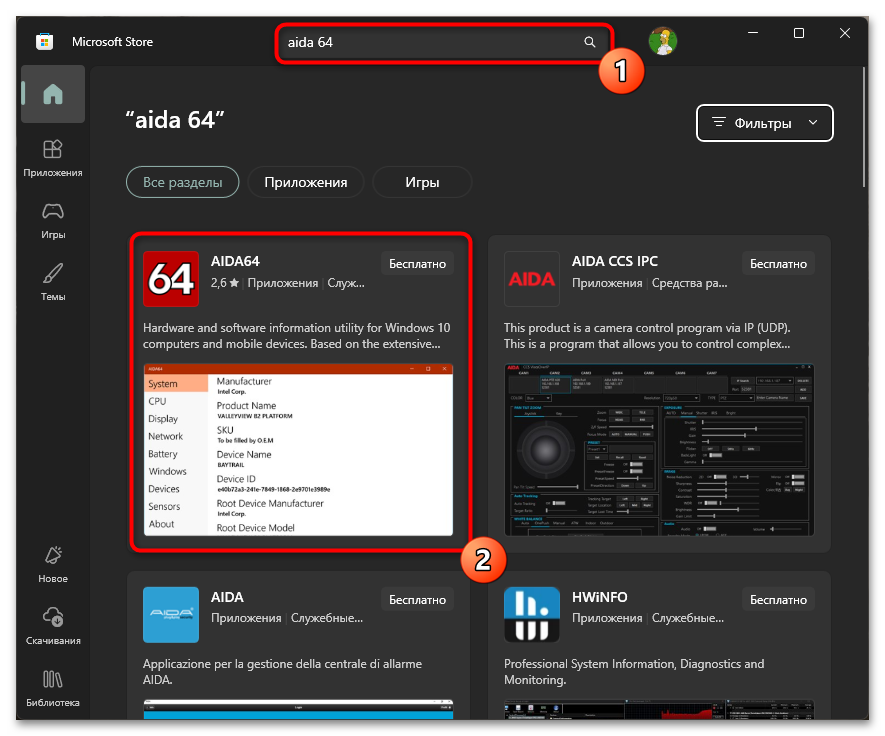Switch to the Приложения filter tab

tap(306, 182)
